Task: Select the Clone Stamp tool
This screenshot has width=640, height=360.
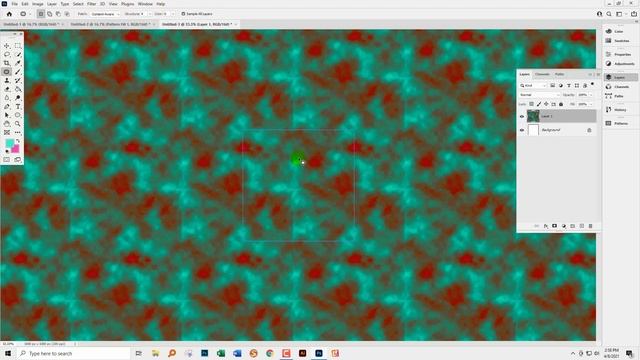Action: pos(7,80)
